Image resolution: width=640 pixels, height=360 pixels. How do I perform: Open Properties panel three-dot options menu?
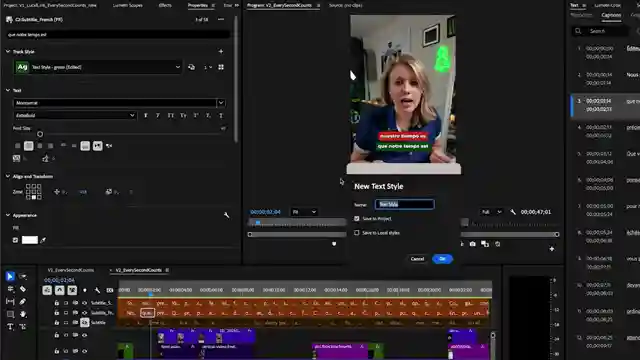coord(221,19)
